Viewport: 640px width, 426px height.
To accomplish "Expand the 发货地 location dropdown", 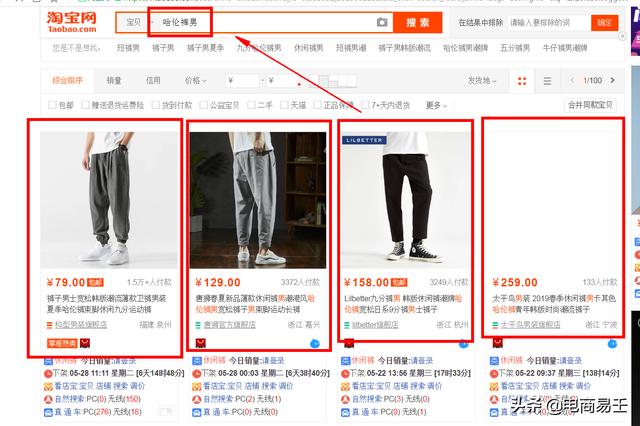I will (x=482, y=81).
